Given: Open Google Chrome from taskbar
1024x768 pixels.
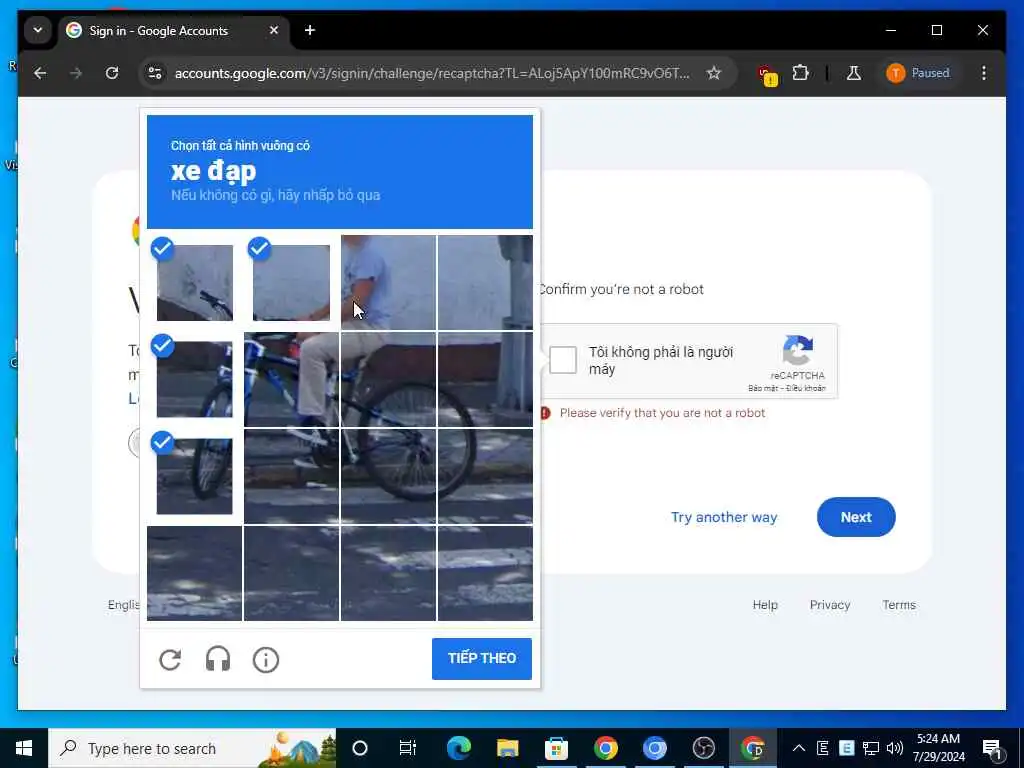Looking at the screenshot, I should (x=605, y=748).
